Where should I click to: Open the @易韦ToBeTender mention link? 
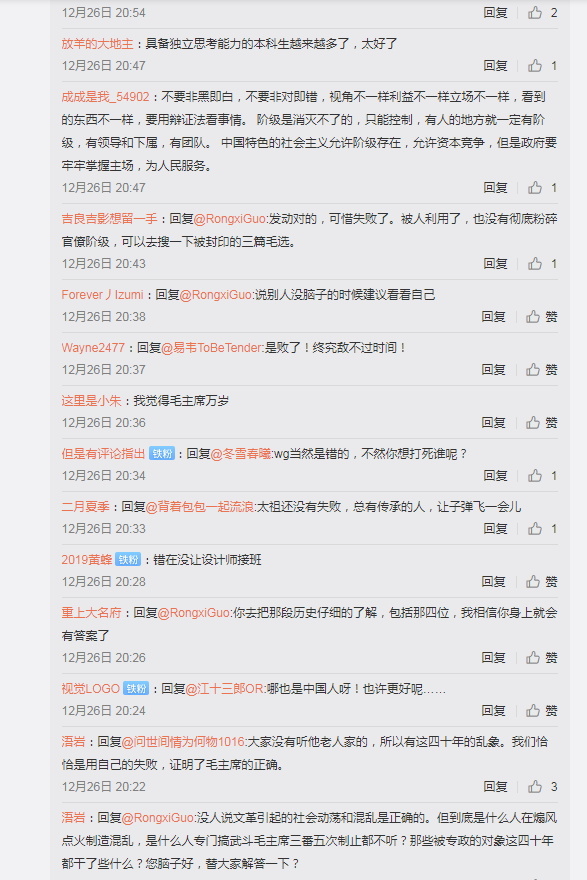click(x=212, y=348)
